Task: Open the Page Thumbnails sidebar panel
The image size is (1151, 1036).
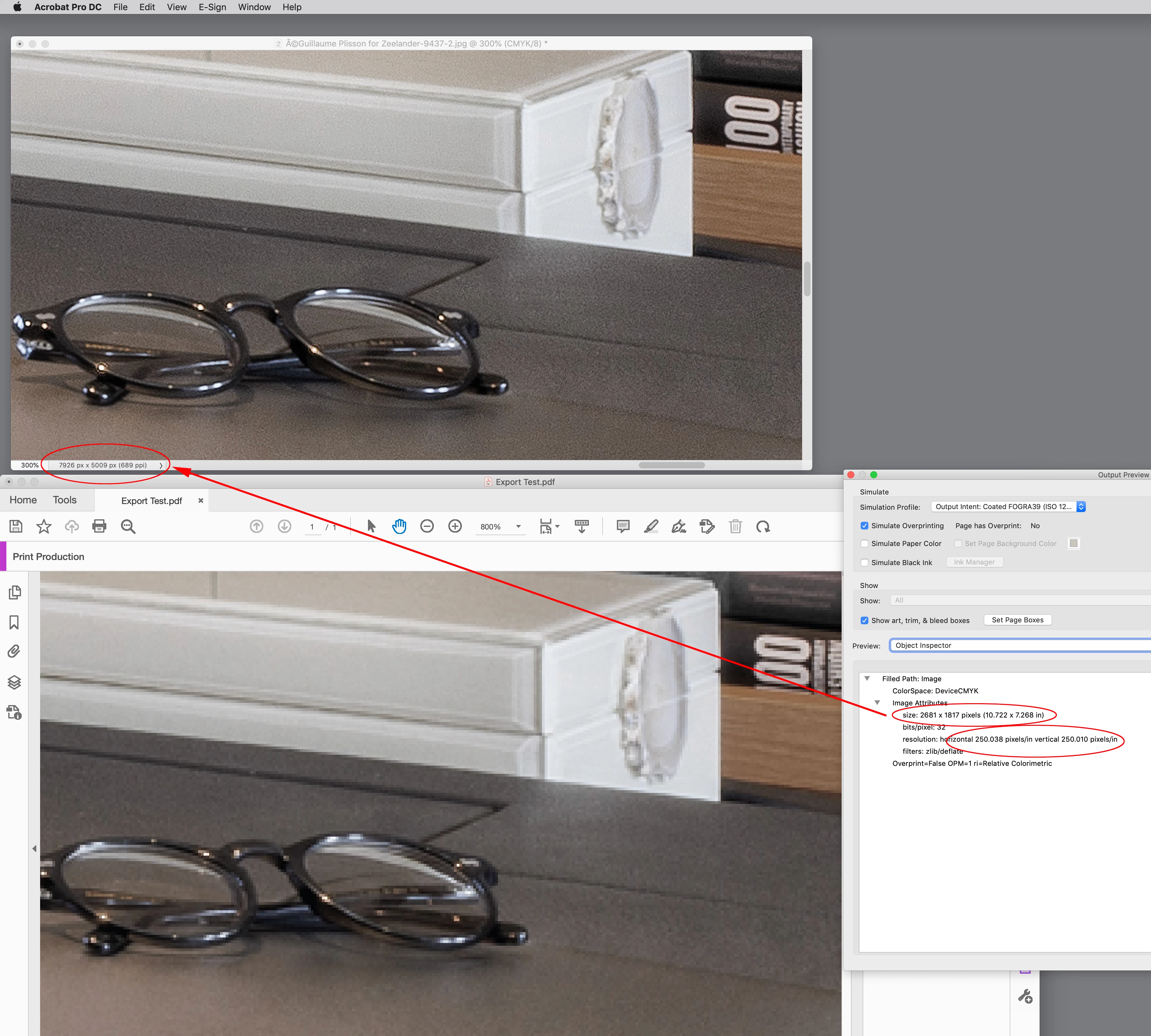Action: point(15,592)
